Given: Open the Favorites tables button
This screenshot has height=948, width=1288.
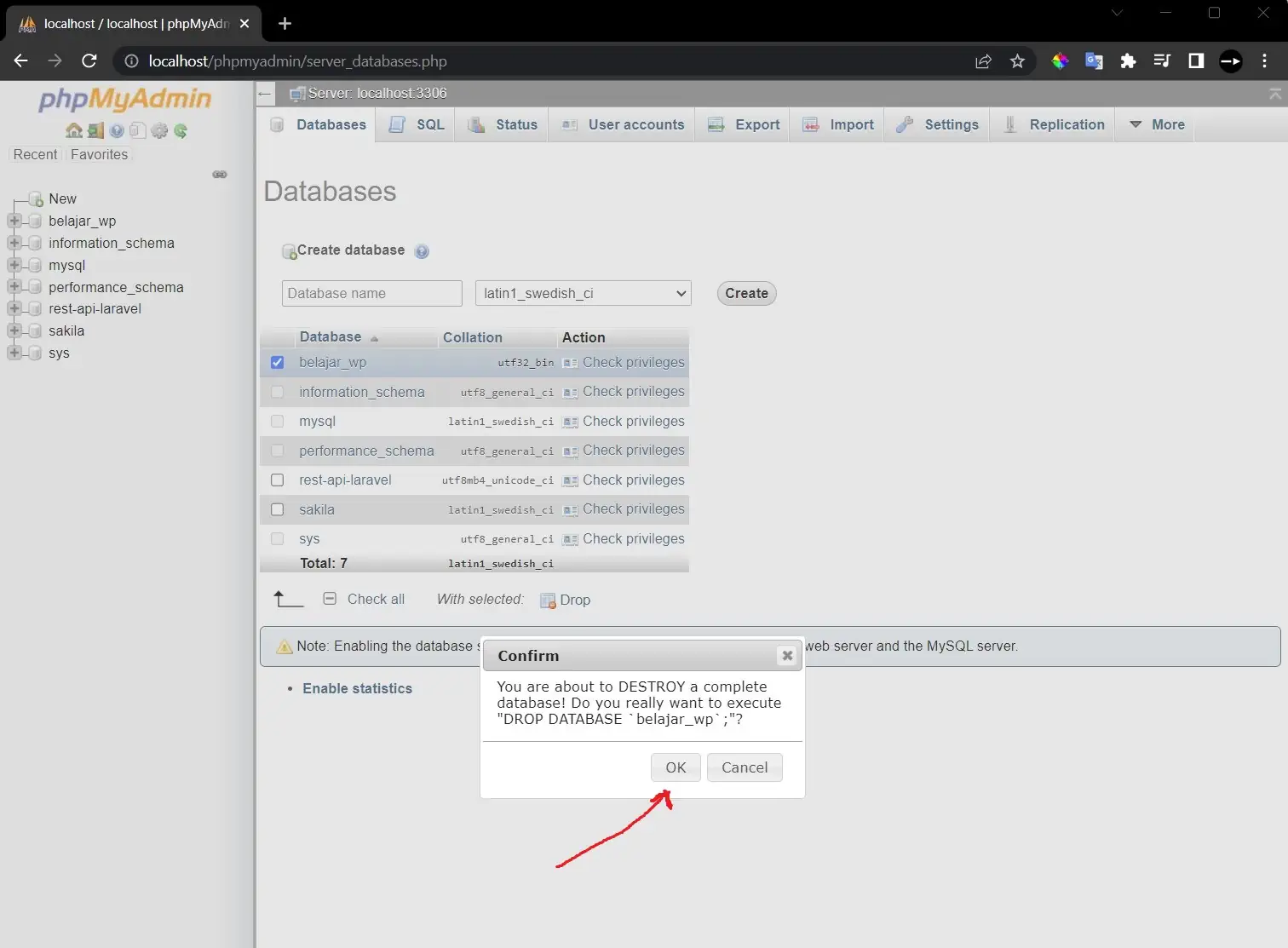Looking at the screenshot, I should click(99, 154).
